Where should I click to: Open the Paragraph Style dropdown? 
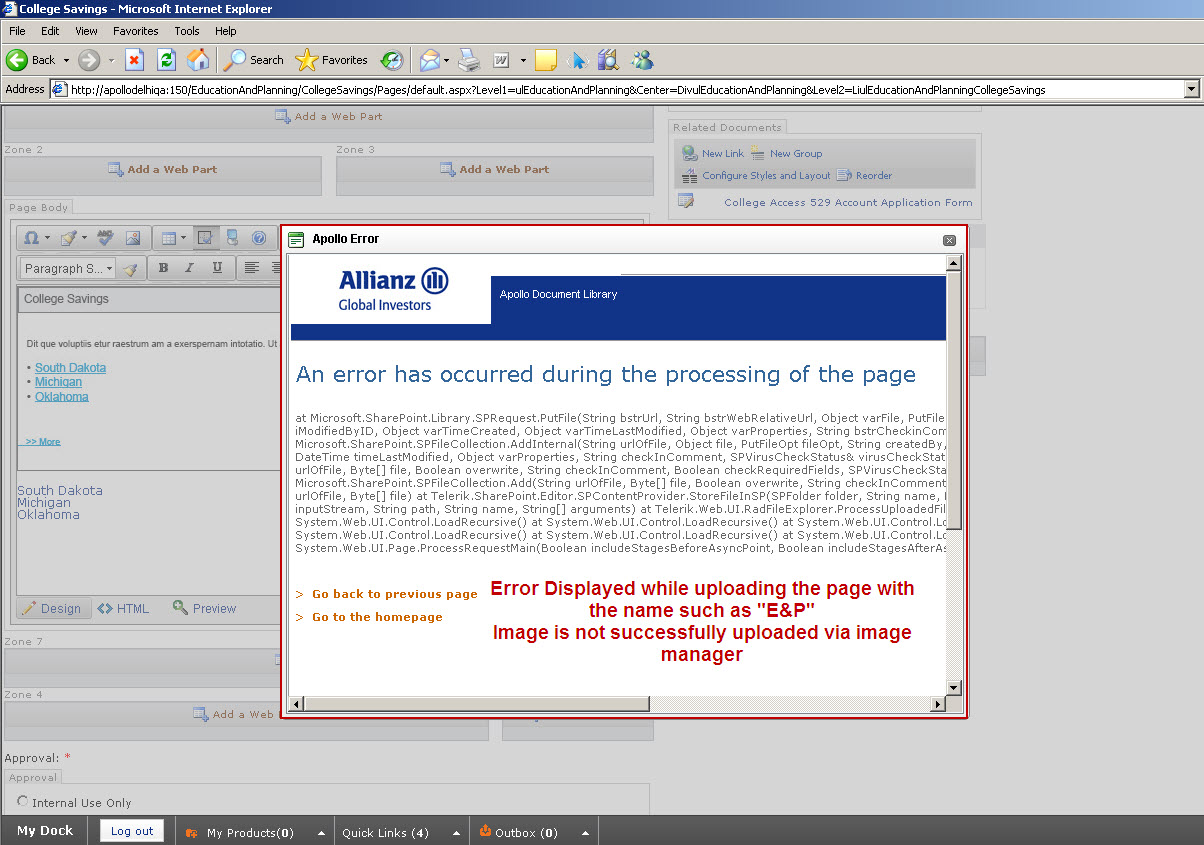68,269
